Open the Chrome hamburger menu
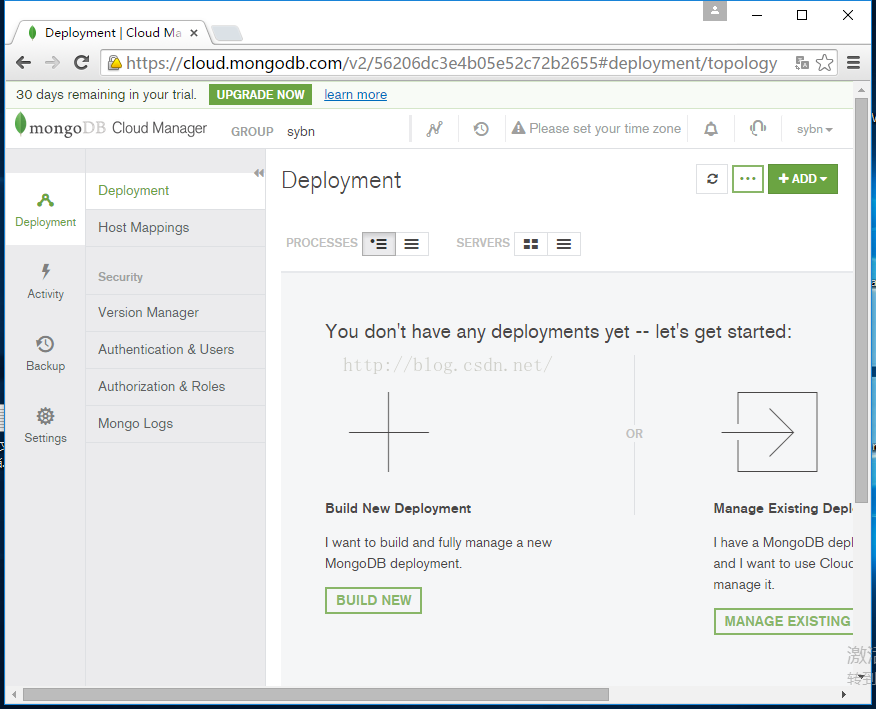This screenshot has width=876, height=709. click(x=853, y=63)
